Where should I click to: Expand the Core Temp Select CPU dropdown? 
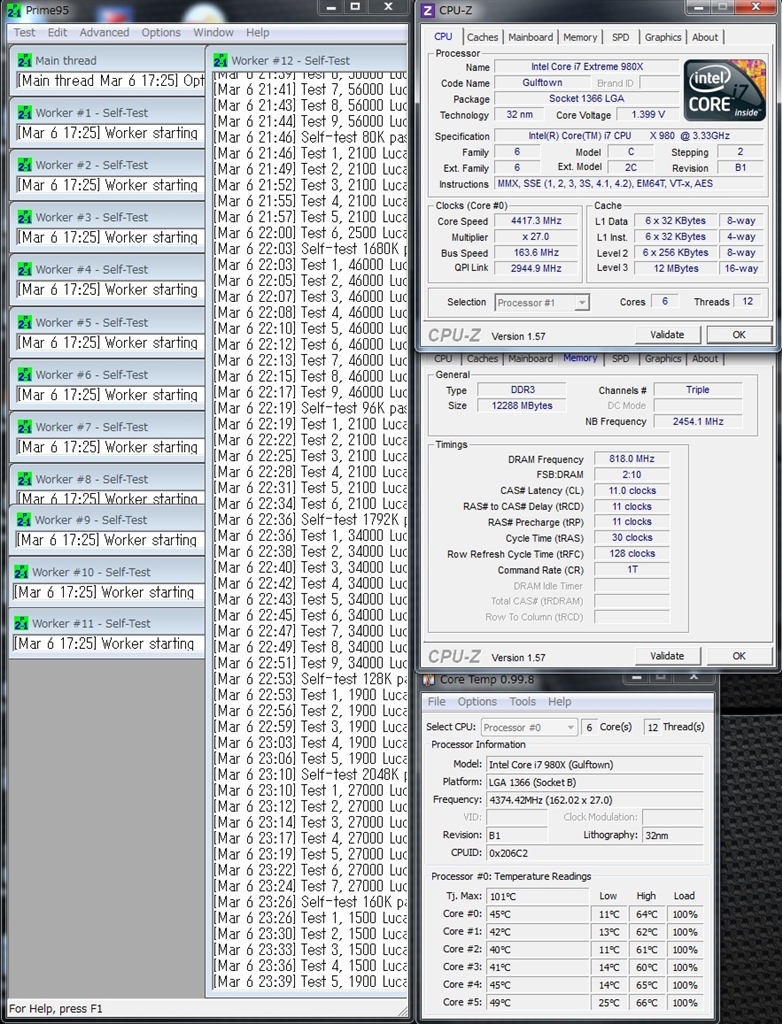click(529, 727)
